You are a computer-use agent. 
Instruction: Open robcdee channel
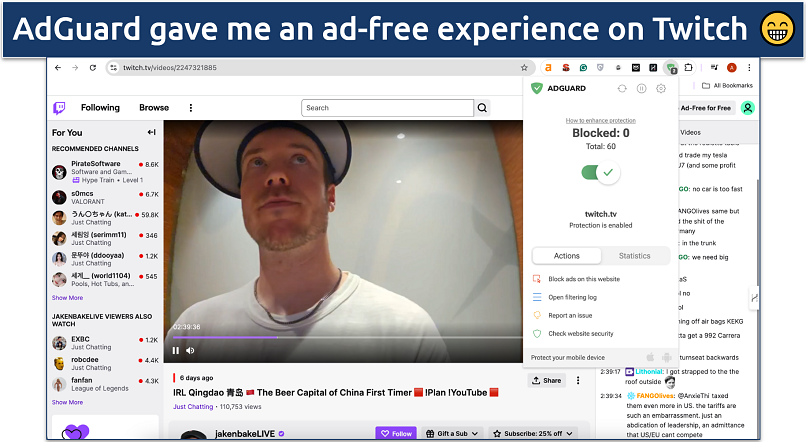point(105,363)
